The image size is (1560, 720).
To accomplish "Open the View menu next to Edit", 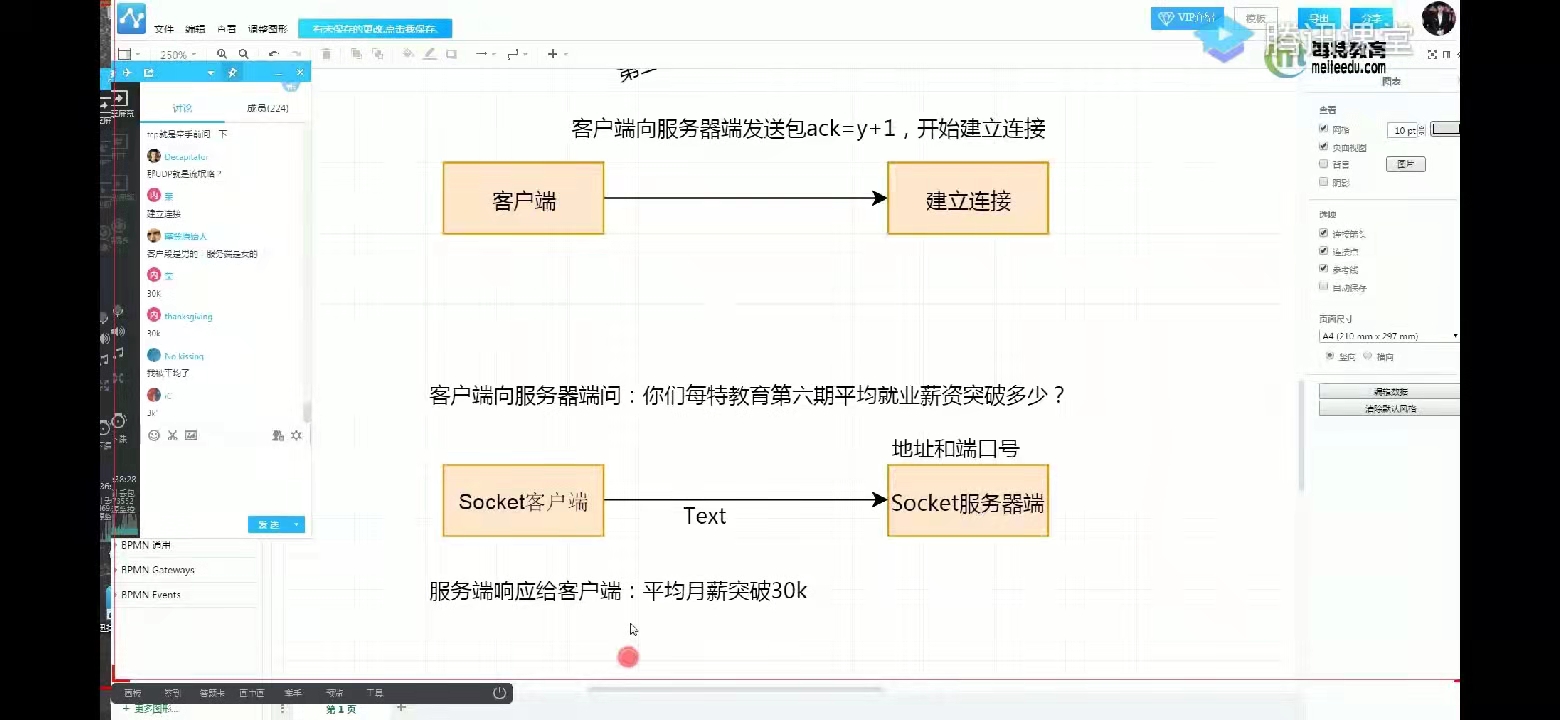I will (x=227, y=29).
